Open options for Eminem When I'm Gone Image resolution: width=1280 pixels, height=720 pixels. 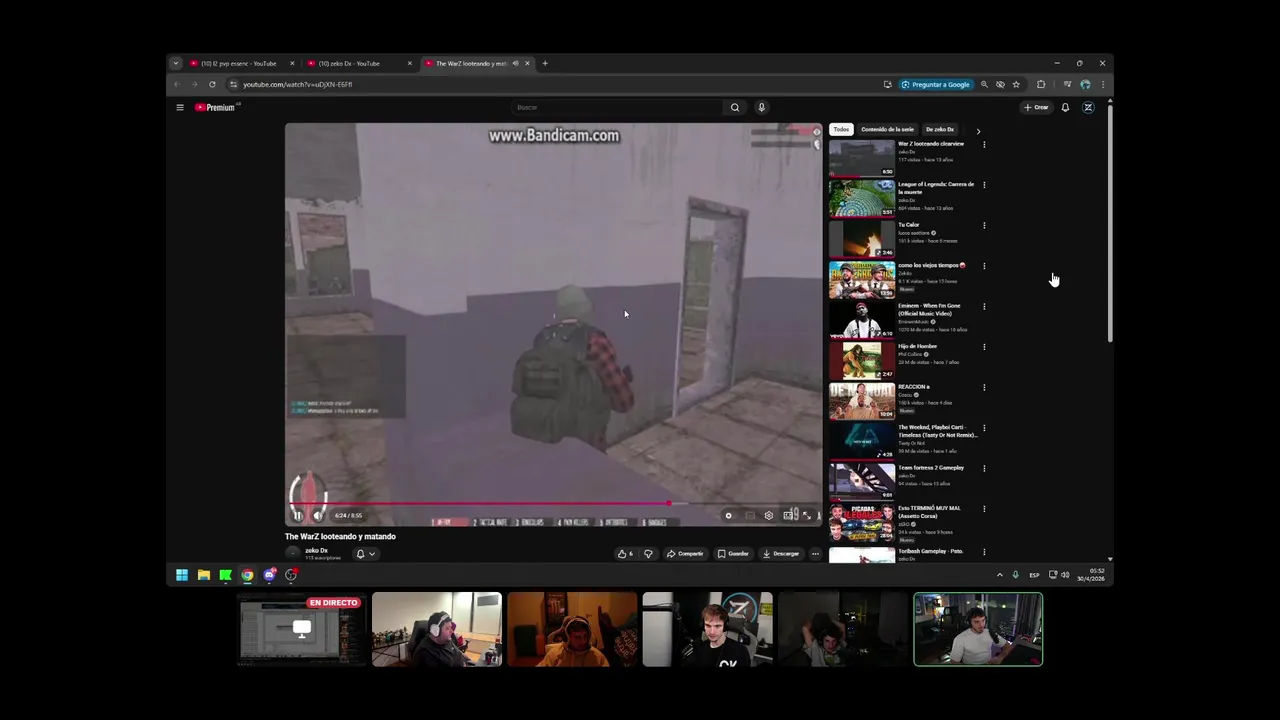pos(984,306)
